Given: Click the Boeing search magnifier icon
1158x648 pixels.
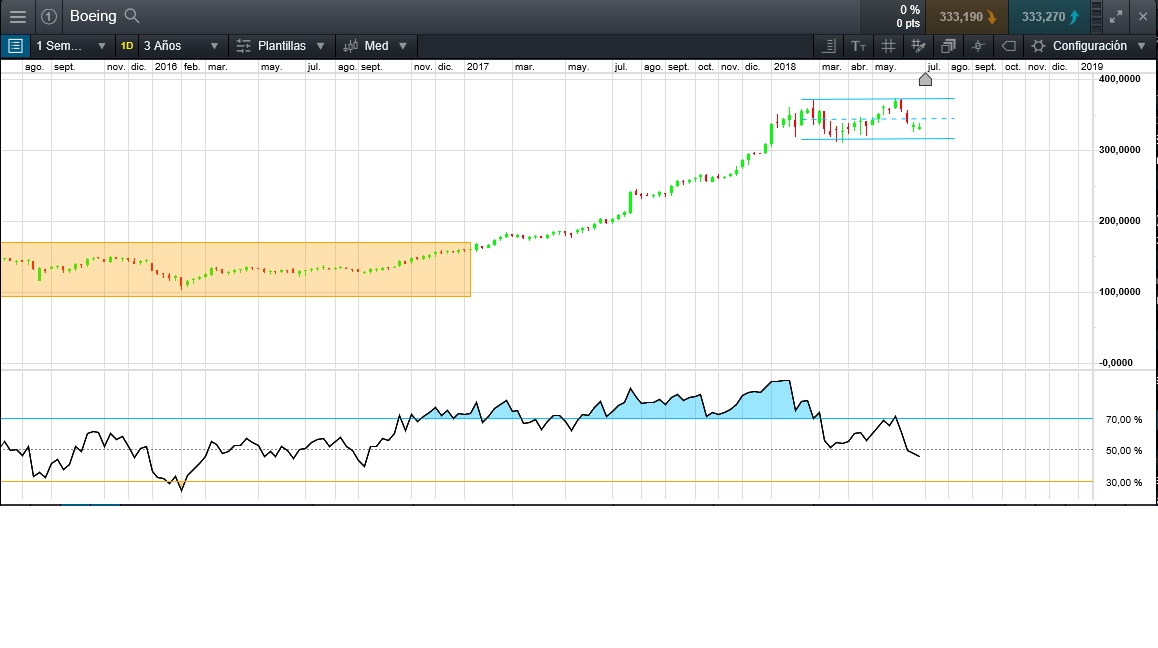Looking at the screenshot, I should 131,17.
